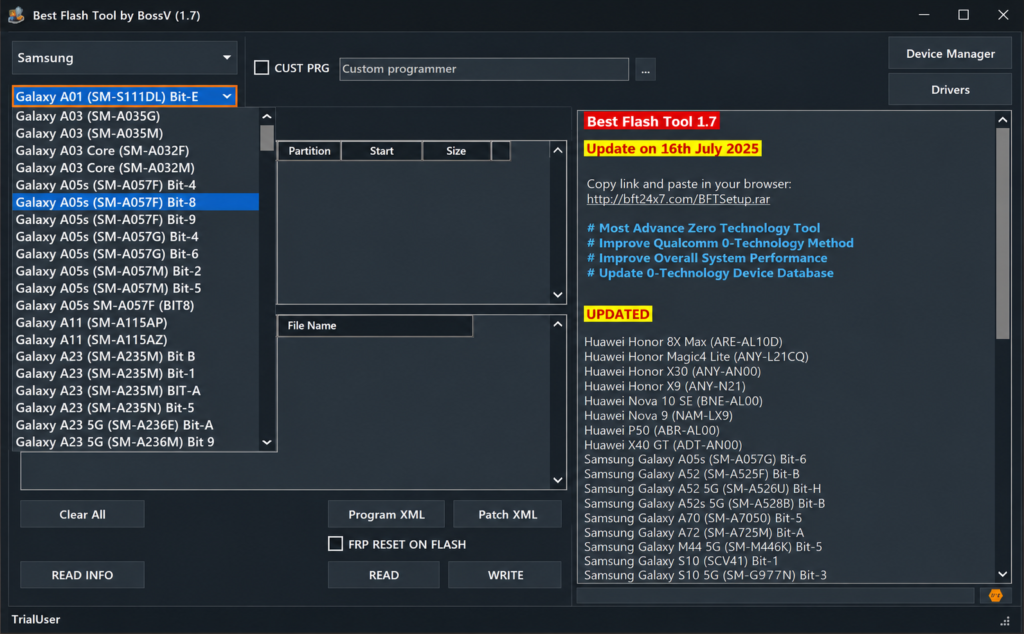Click Clear All button
1024x634 pixels.
[82, 515]
